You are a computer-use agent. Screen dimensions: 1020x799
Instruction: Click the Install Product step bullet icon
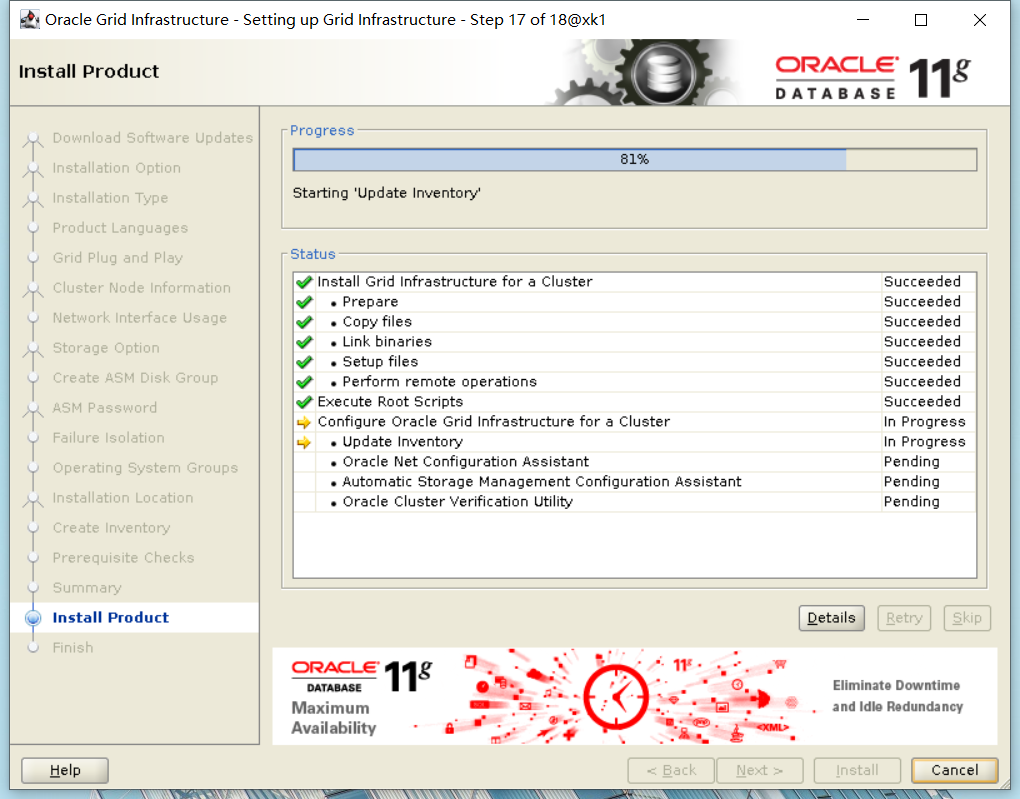coord(33,617)
